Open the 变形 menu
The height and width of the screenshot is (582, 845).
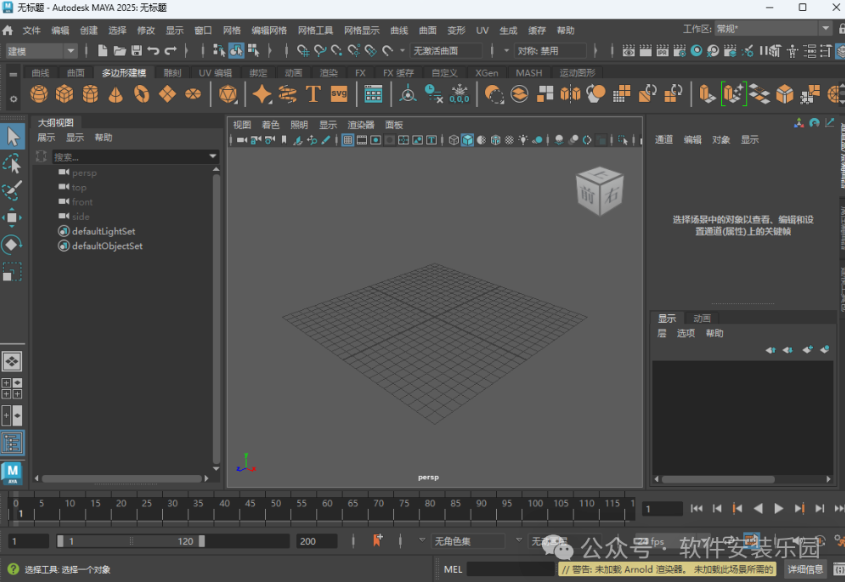click(x=456, y=30)
